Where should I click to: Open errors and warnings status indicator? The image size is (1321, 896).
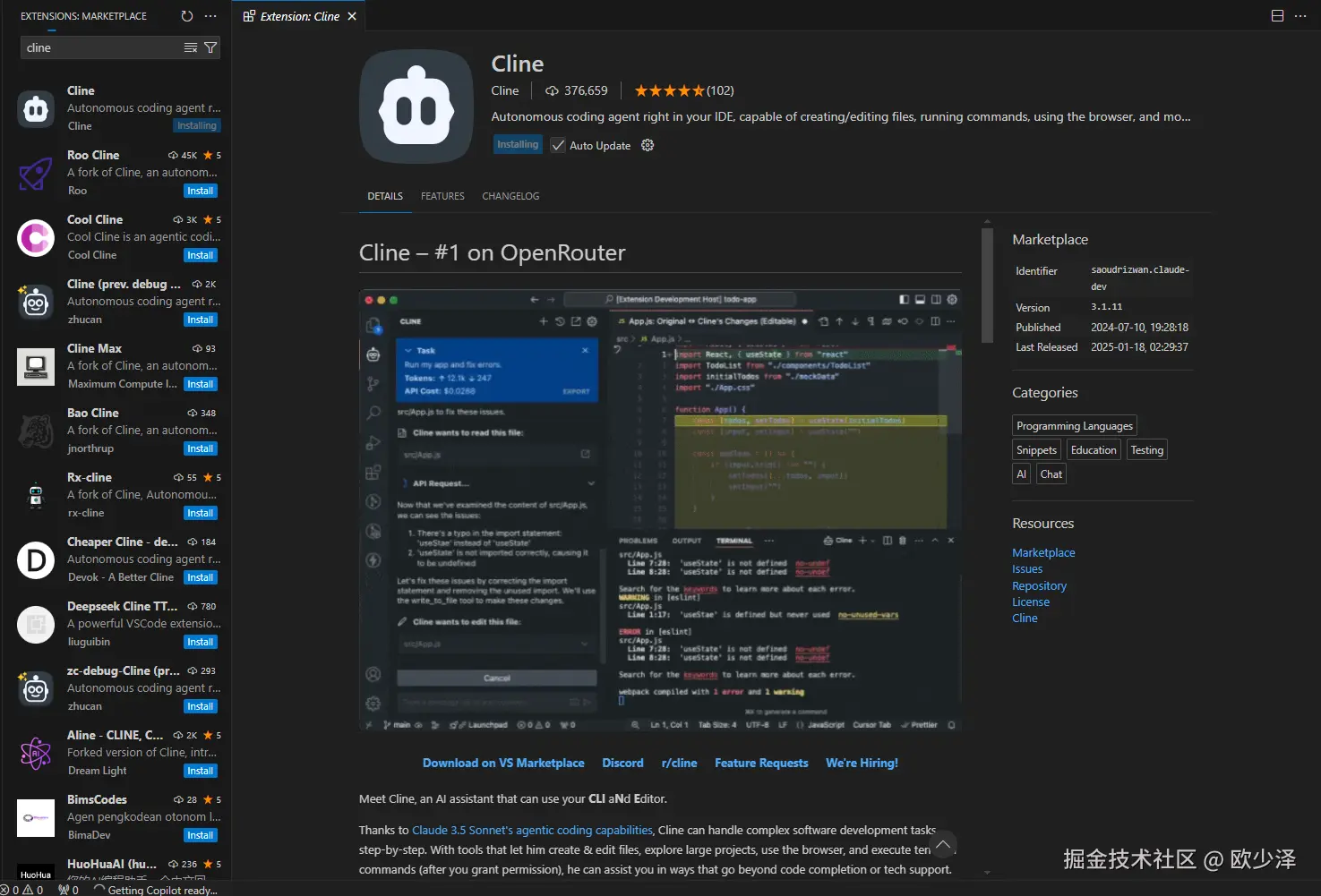(x=22, y=890)
